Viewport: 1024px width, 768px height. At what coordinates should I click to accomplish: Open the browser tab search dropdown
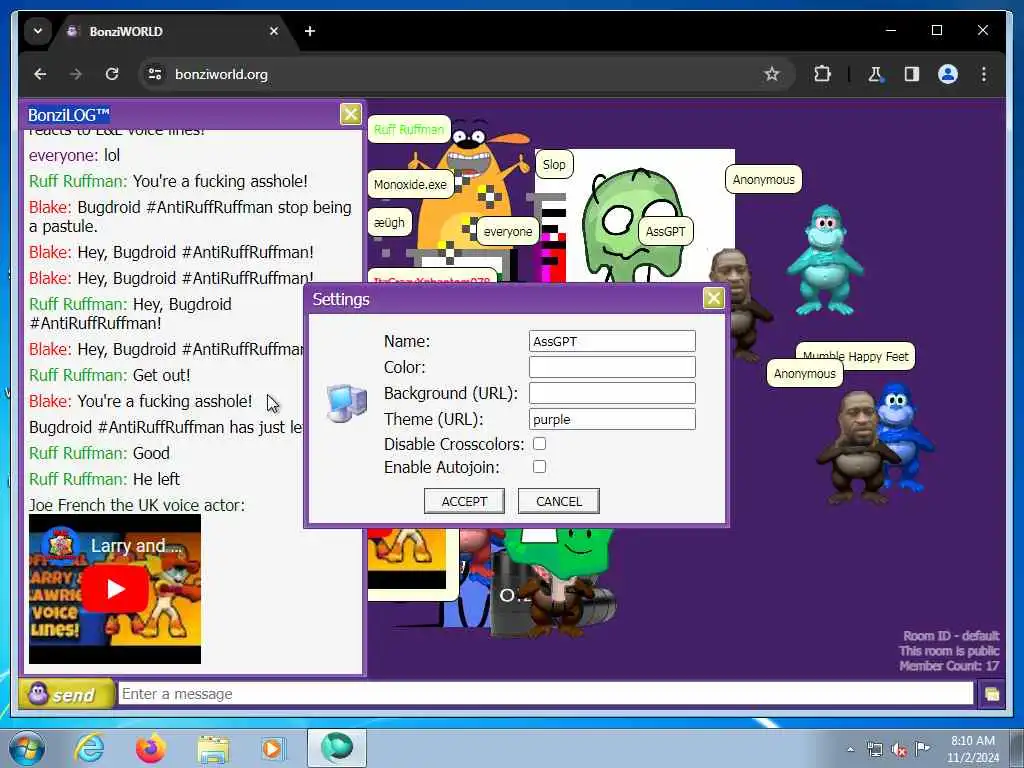[x=38, y=31]
